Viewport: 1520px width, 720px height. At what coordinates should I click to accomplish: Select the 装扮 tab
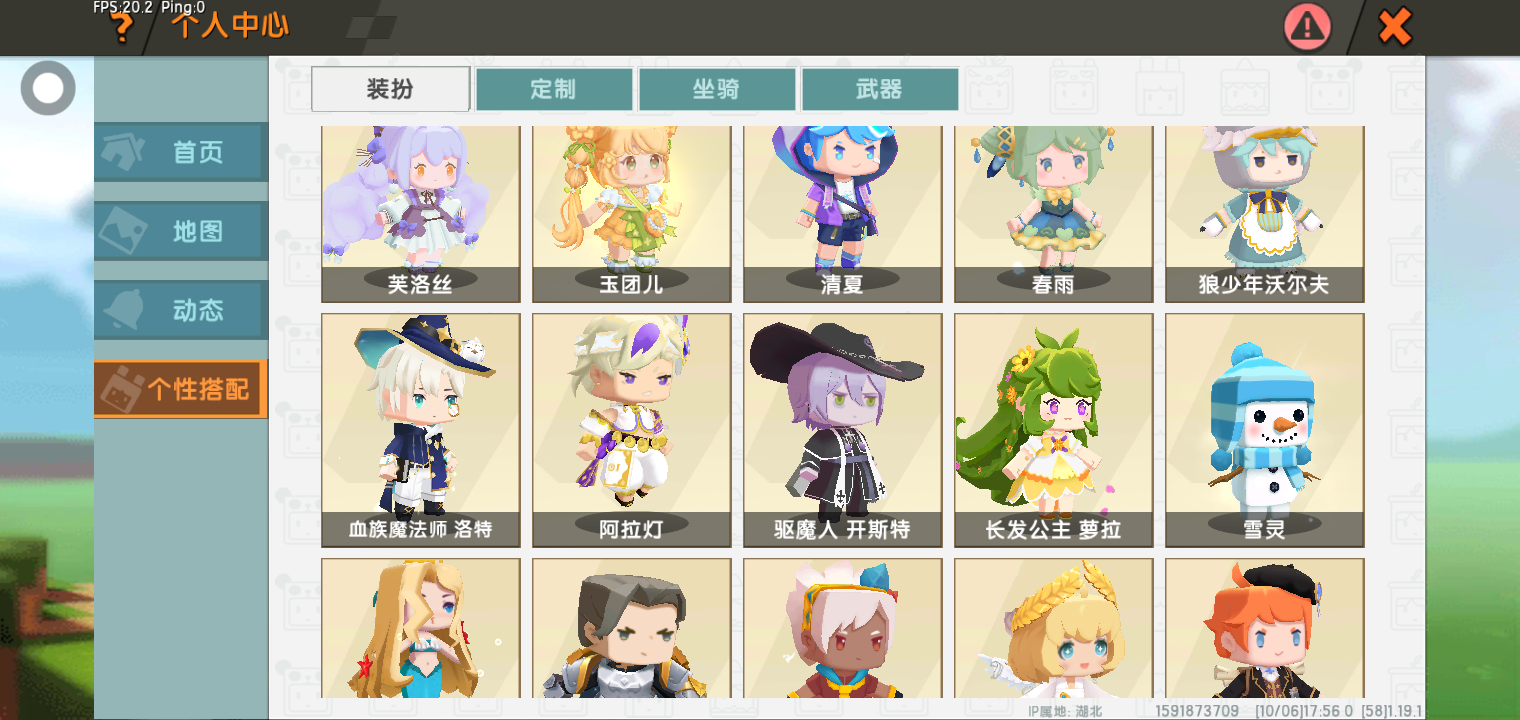391,89
